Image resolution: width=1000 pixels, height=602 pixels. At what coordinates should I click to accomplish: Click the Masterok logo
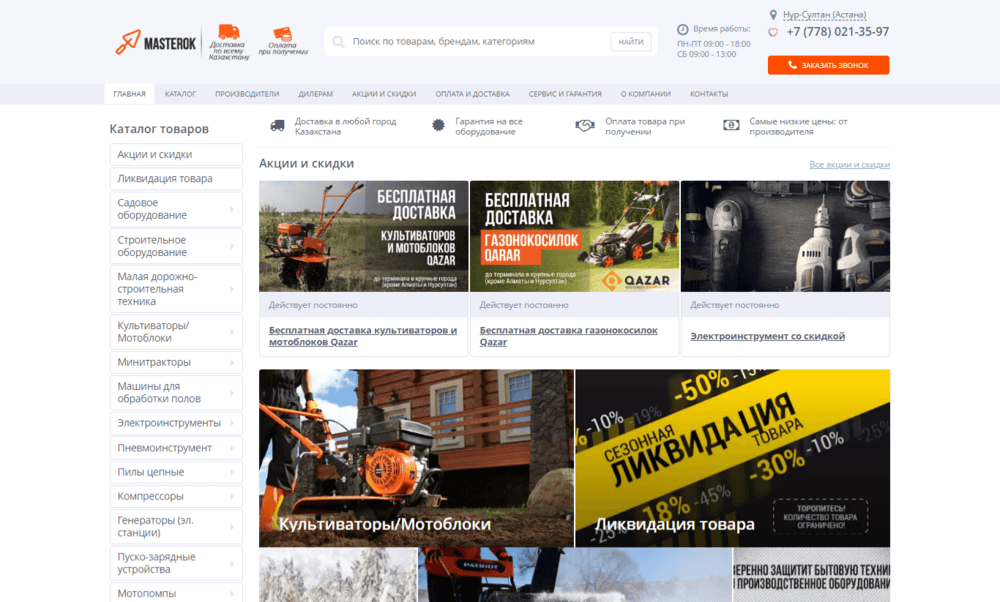click(x=155, y=43)
